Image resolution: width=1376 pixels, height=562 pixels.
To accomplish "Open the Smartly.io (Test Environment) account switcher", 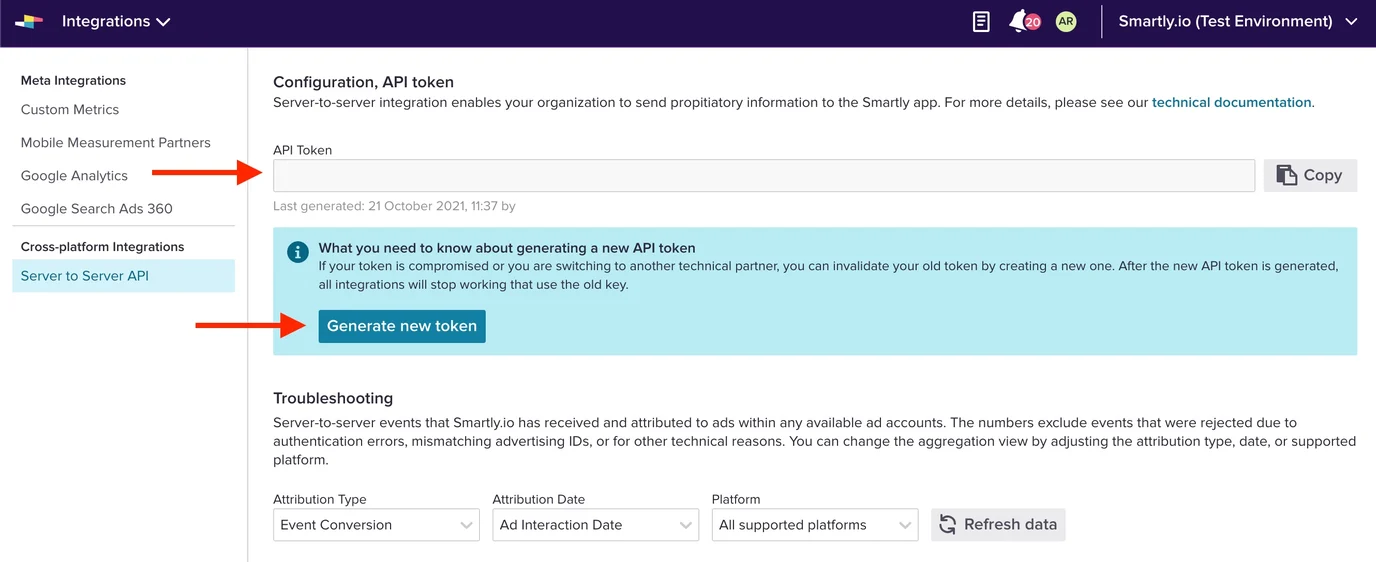I will [x=1237, y=21].
